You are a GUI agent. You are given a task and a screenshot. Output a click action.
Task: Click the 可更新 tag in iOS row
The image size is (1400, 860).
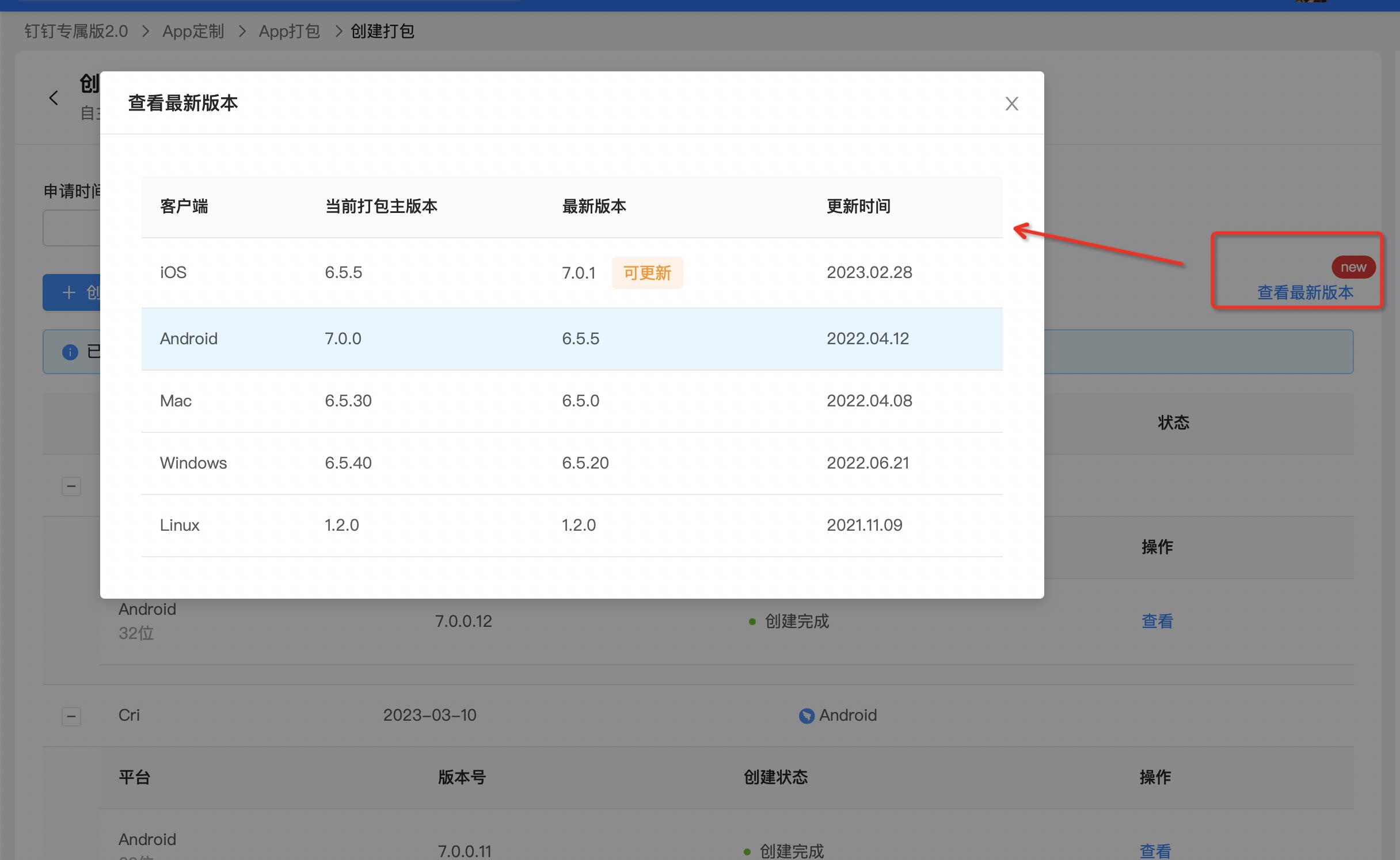647,273
